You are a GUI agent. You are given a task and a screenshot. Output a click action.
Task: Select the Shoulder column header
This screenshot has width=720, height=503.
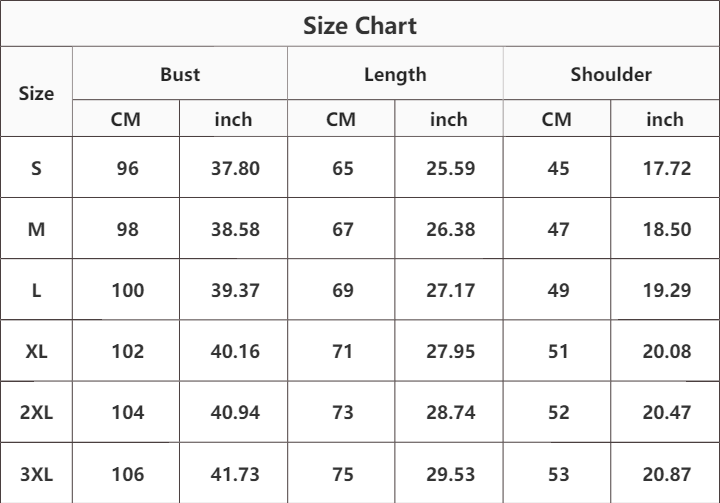coord(611,74)
